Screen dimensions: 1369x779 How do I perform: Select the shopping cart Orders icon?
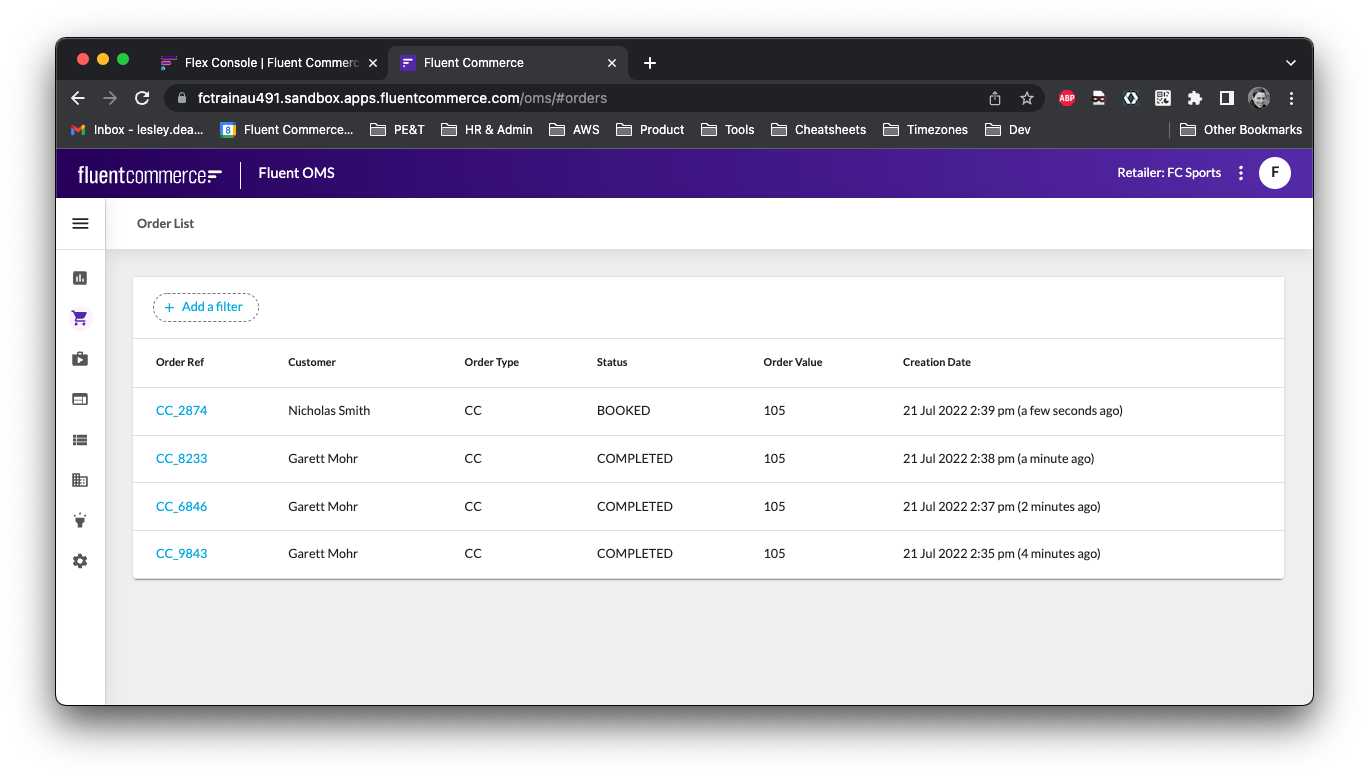pyautogui.click(x=80, y=318)
